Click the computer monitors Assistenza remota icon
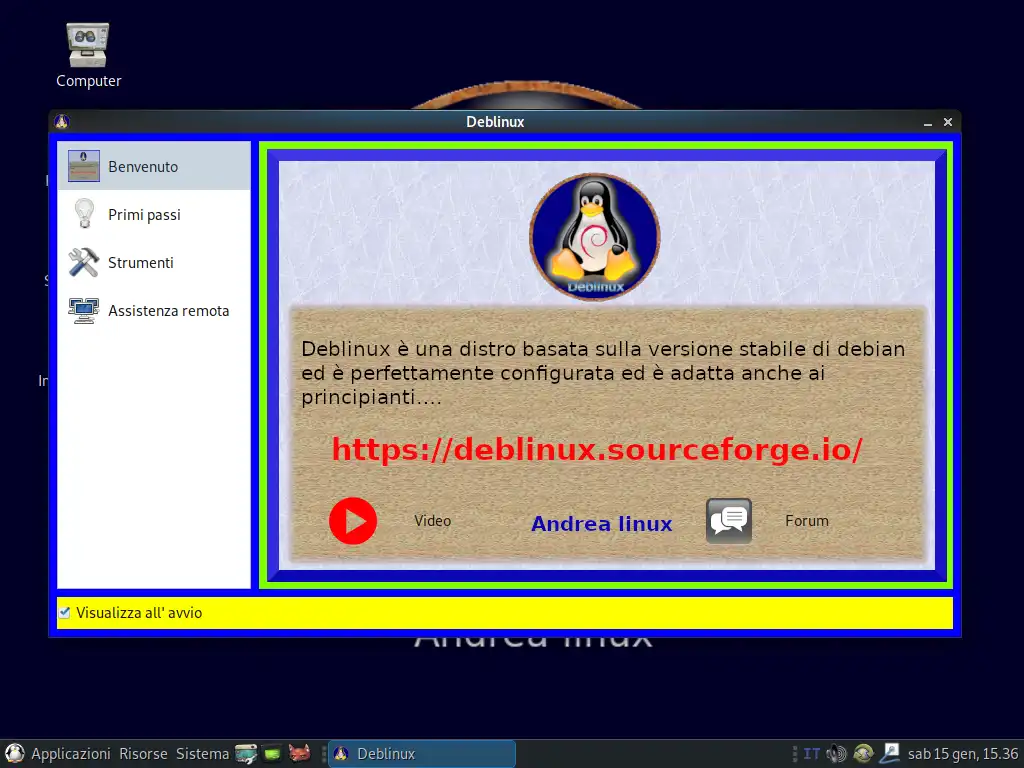The height and width of the screenshot is (768, 1024). click(x=84, y=311)
